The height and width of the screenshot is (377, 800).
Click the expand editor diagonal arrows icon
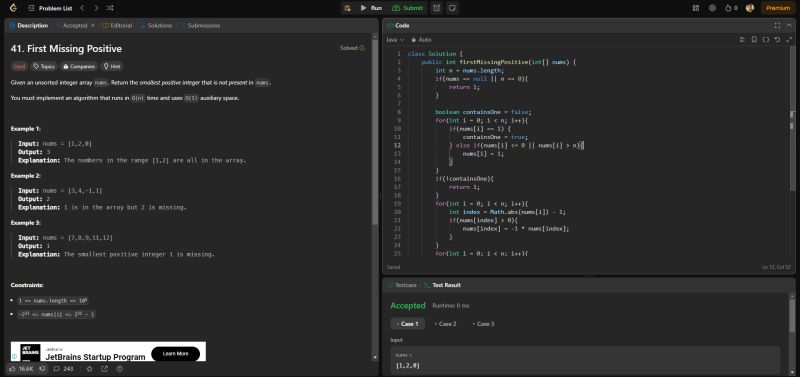[789, 39]
